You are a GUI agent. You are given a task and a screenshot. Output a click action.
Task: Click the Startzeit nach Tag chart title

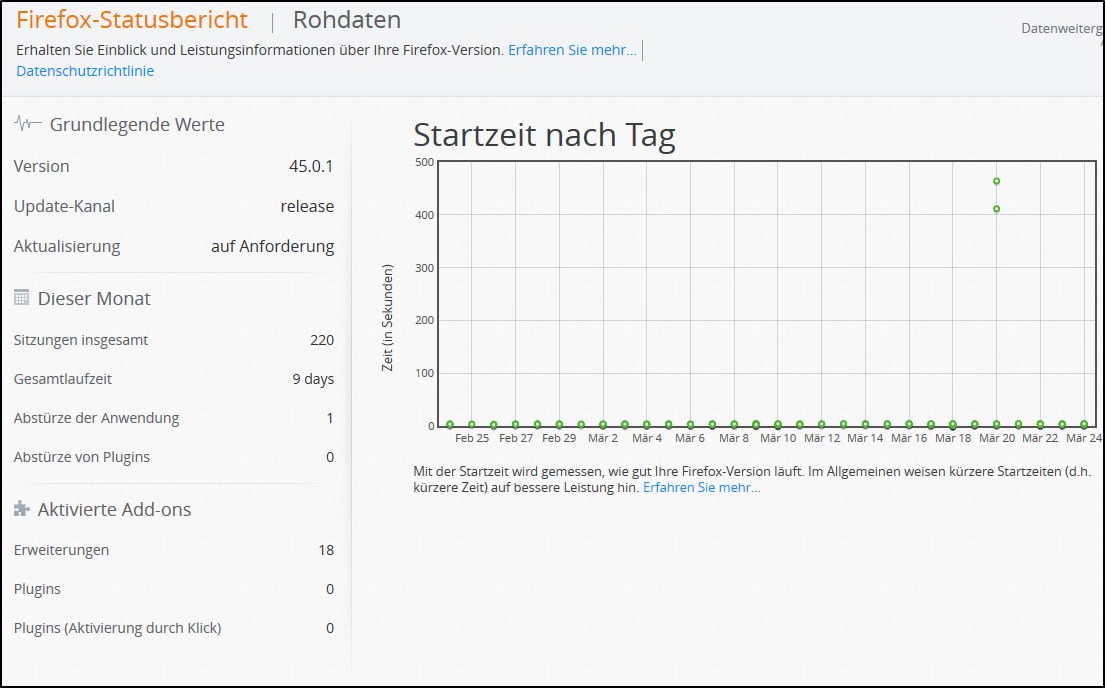click(544, 135)
